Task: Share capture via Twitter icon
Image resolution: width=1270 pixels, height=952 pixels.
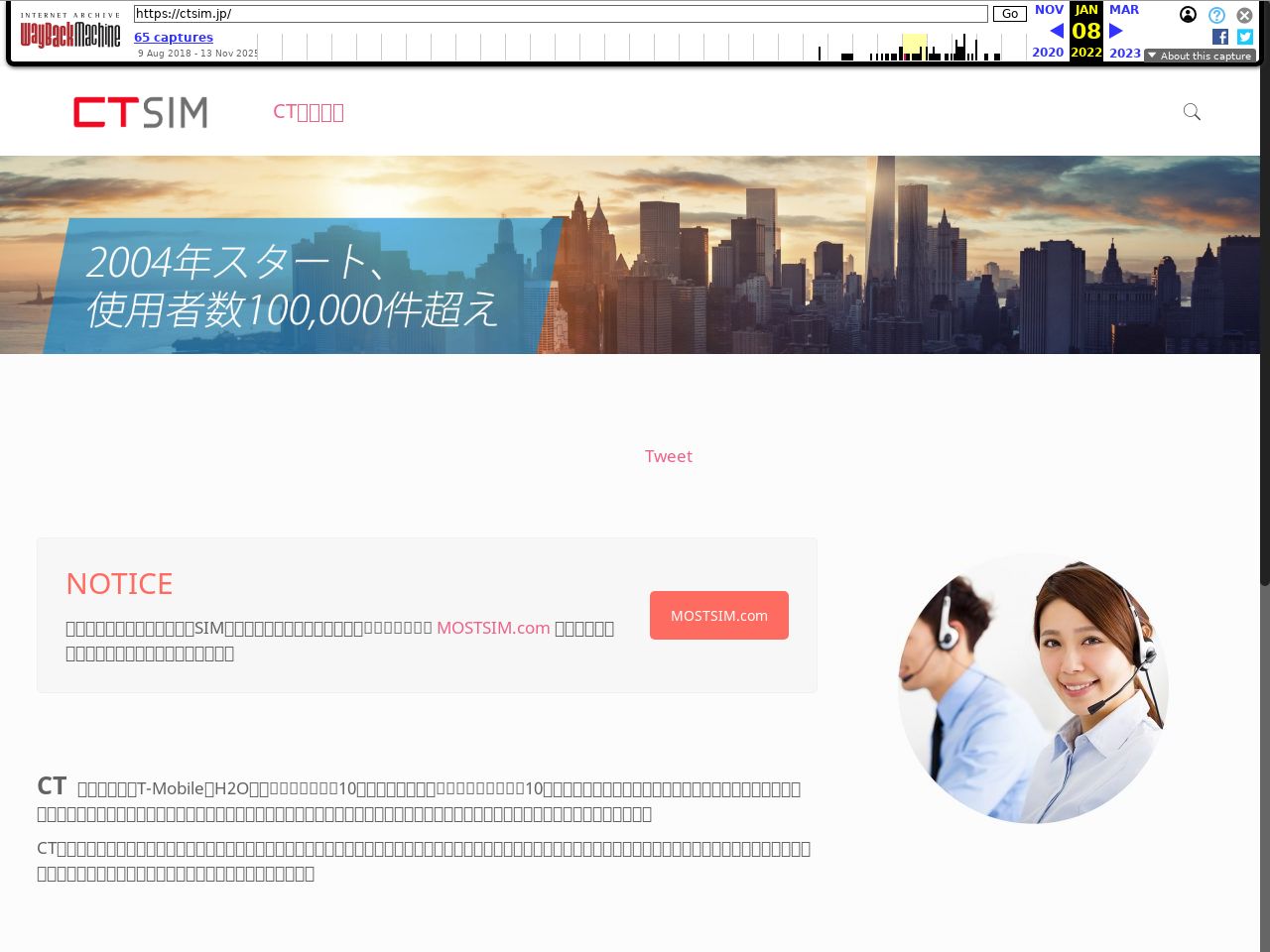Action: coord(1245,37)
